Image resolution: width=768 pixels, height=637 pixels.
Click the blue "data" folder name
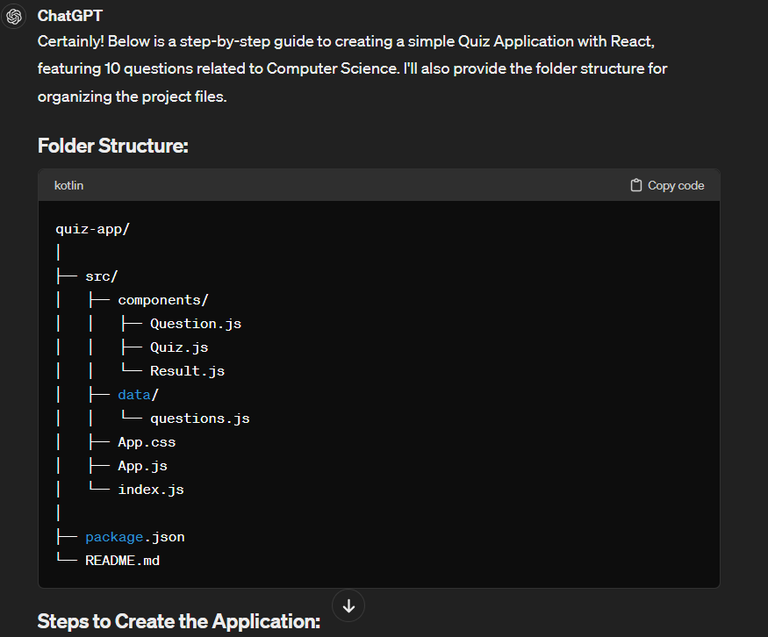[x=134, y=395]
